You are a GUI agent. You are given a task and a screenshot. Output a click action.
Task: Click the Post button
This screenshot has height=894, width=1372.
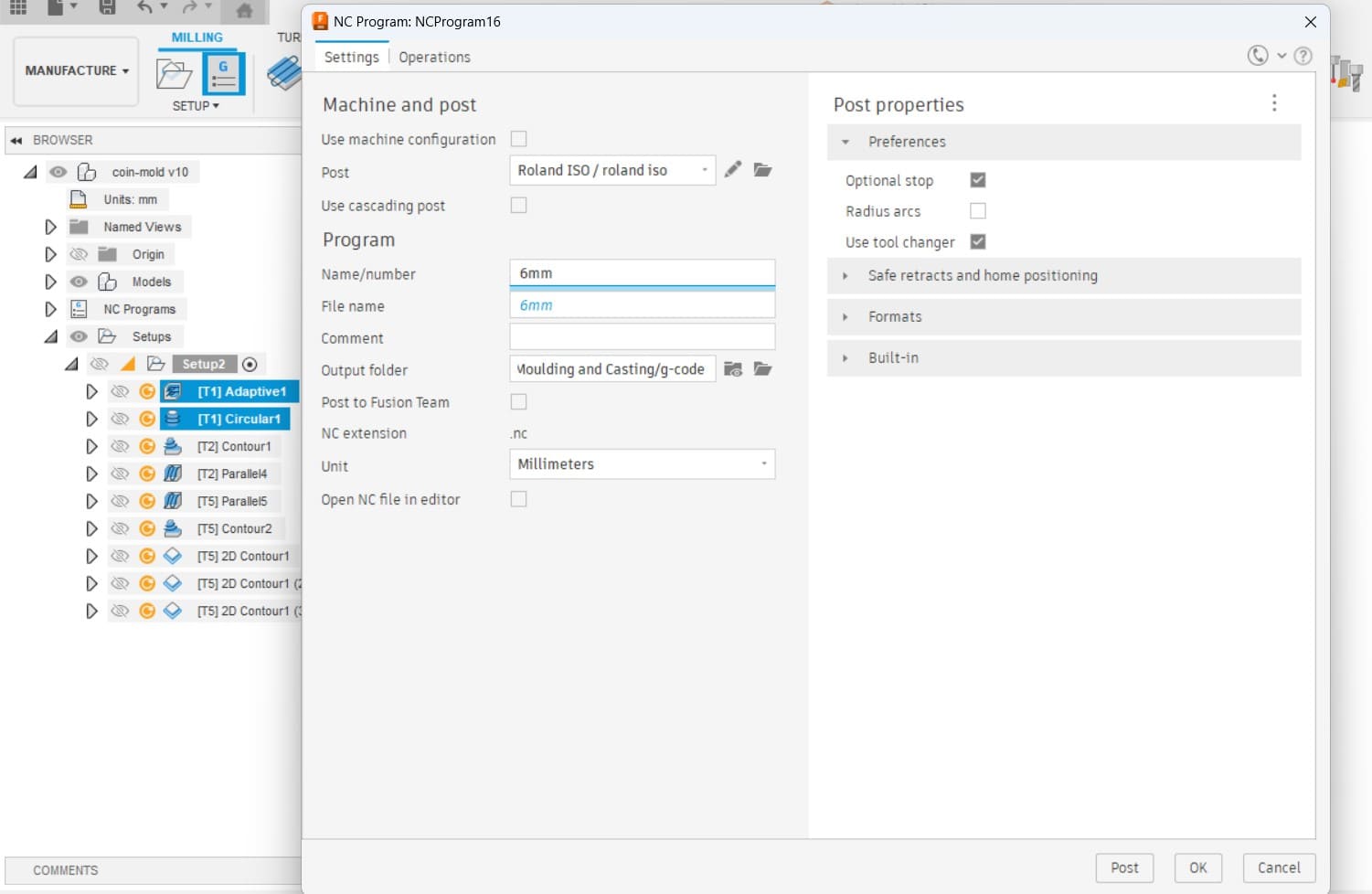pos(1124,867)
